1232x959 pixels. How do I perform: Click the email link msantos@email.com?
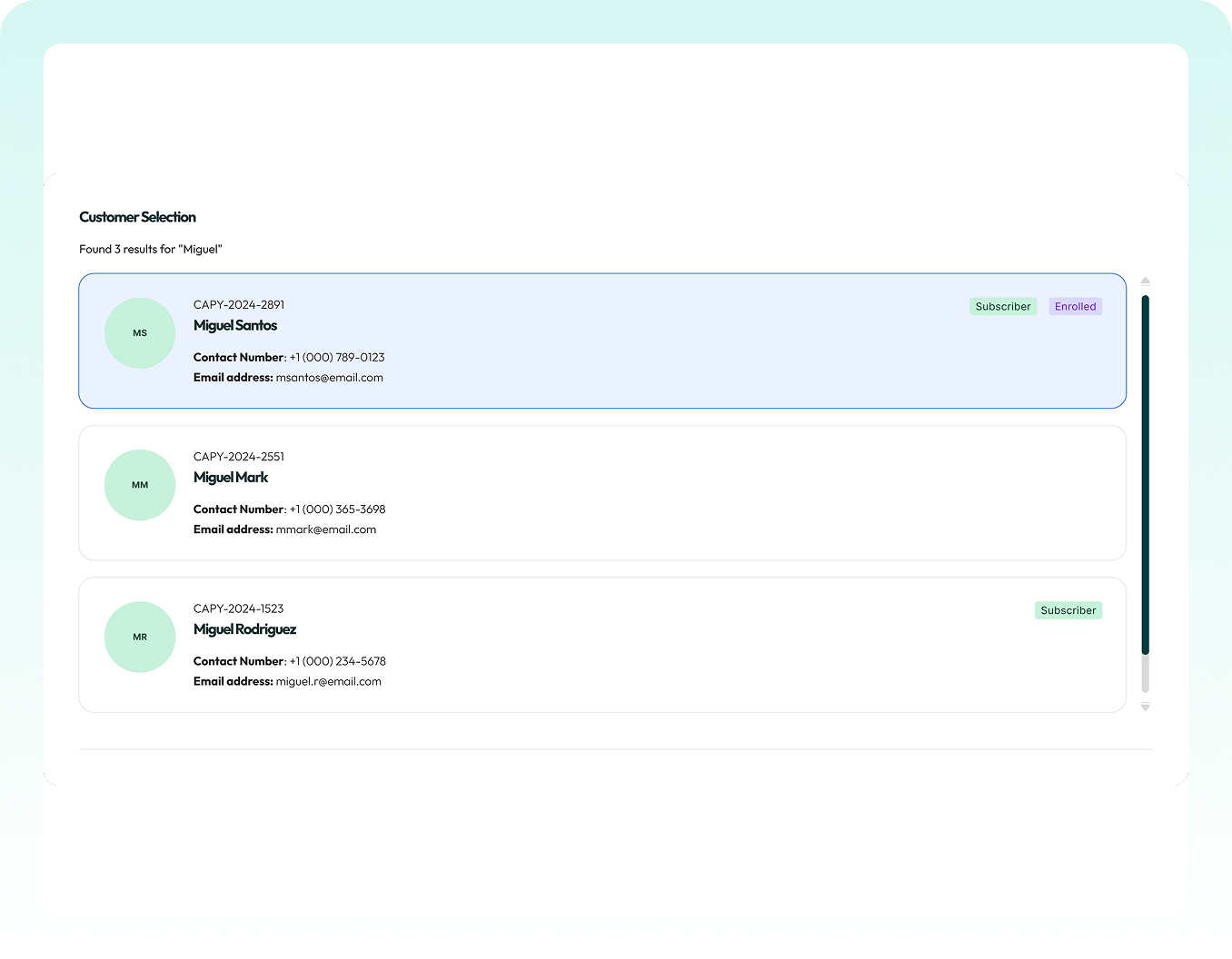click(x=329, y=377)
